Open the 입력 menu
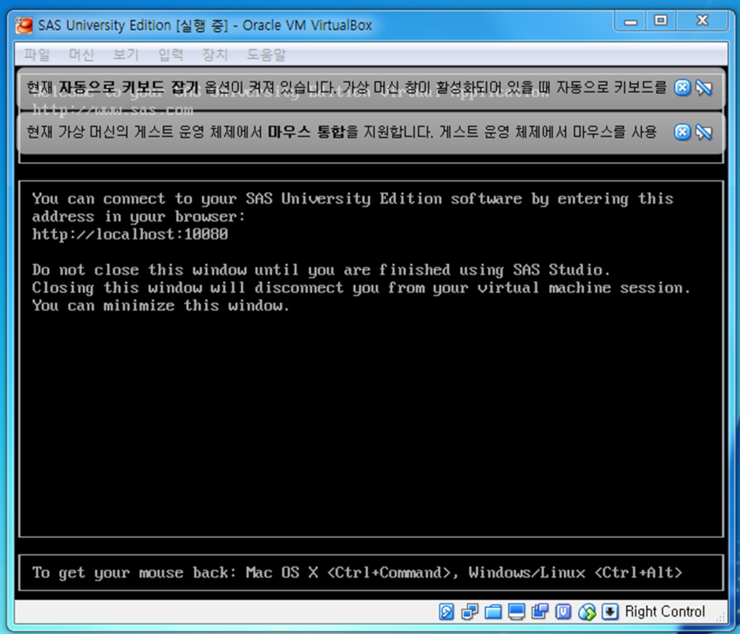This screenshot has width=740, height=634. click(x=170, y=55)
